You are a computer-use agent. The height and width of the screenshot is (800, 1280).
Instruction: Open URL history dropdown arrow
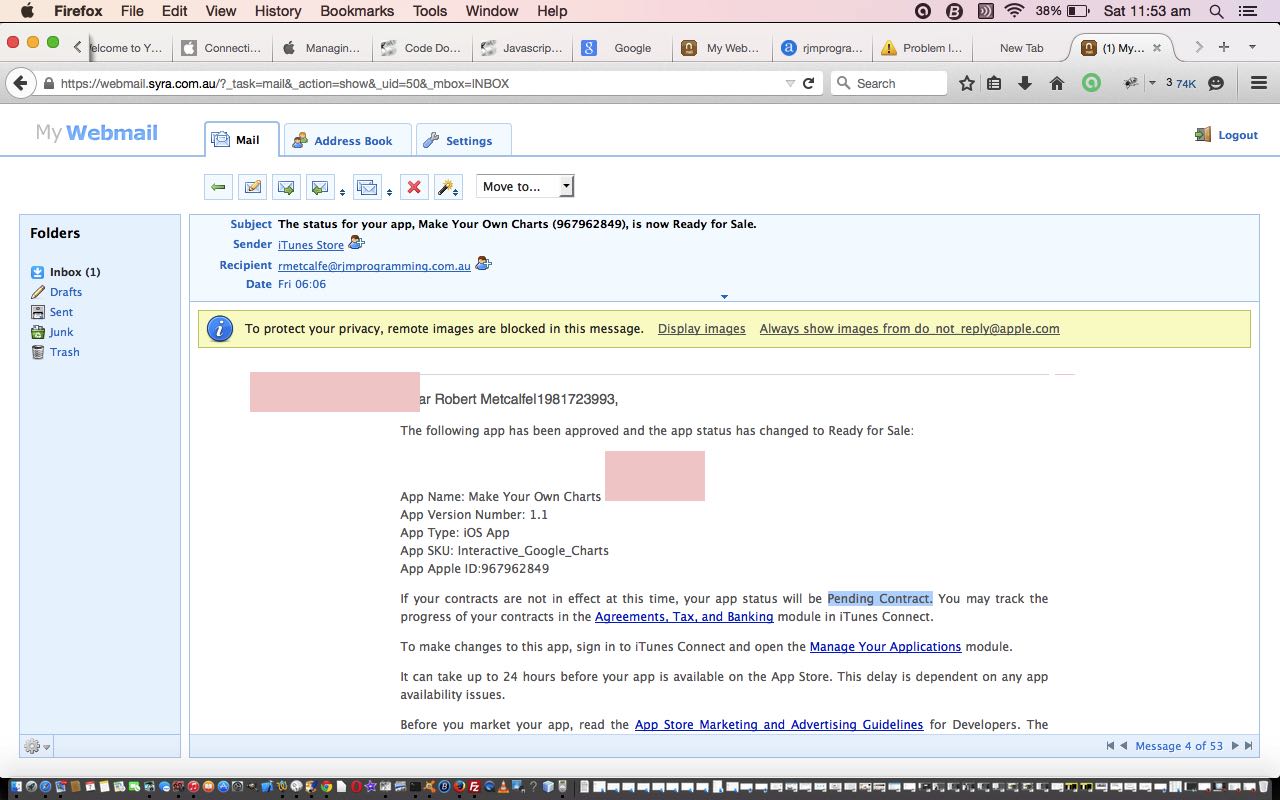click(790, 84)
